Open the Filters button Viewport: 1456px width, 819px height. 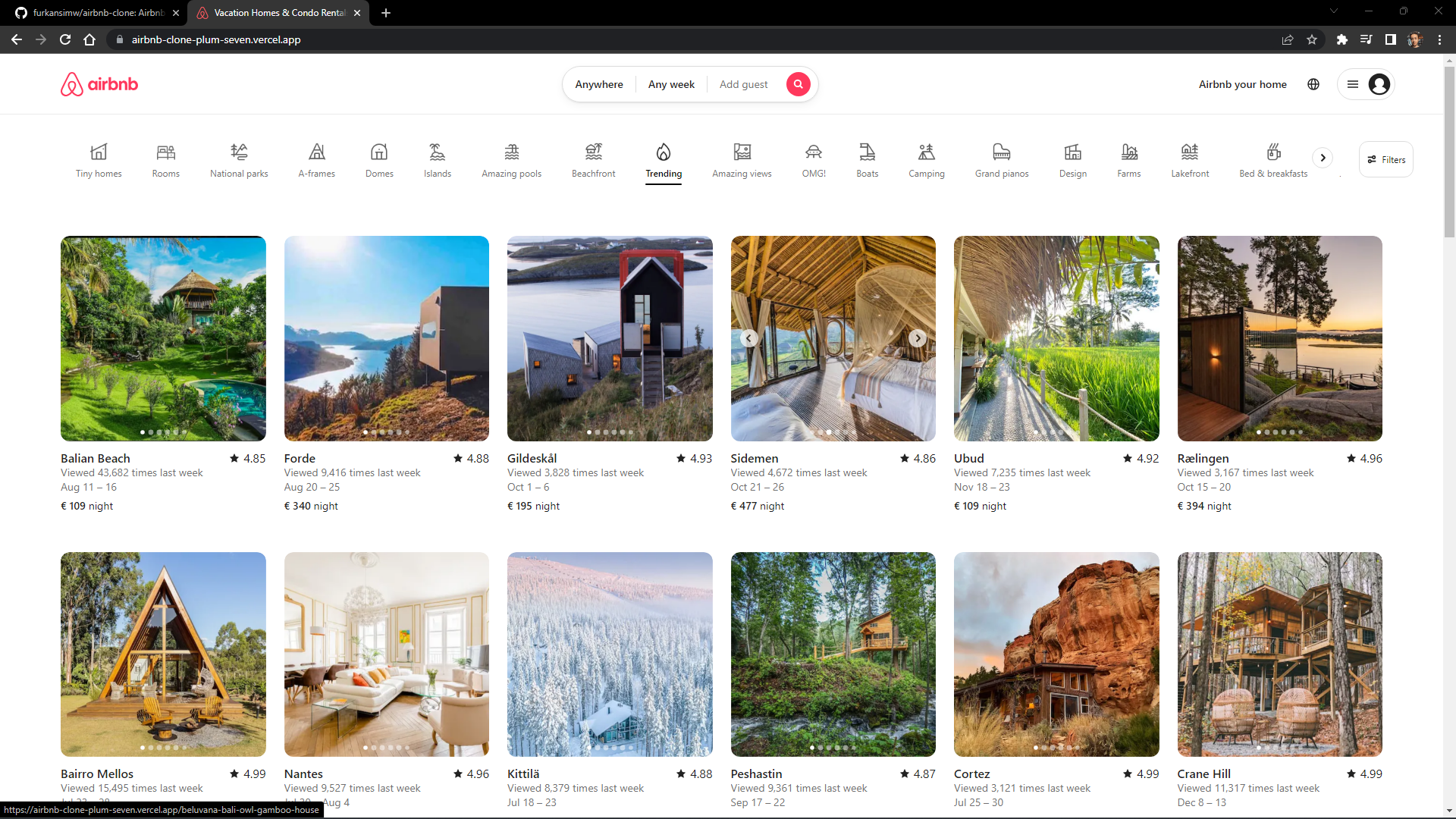pos(1385,159)
